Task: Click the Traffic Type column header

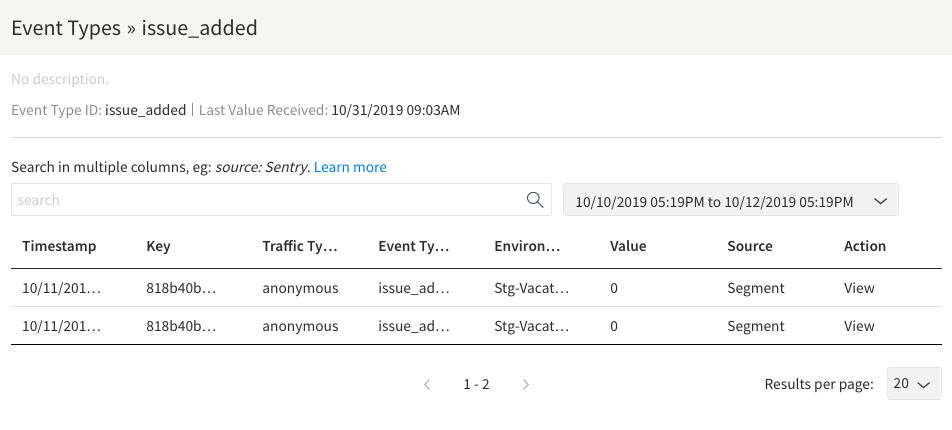Action: [x=300, y=246]
